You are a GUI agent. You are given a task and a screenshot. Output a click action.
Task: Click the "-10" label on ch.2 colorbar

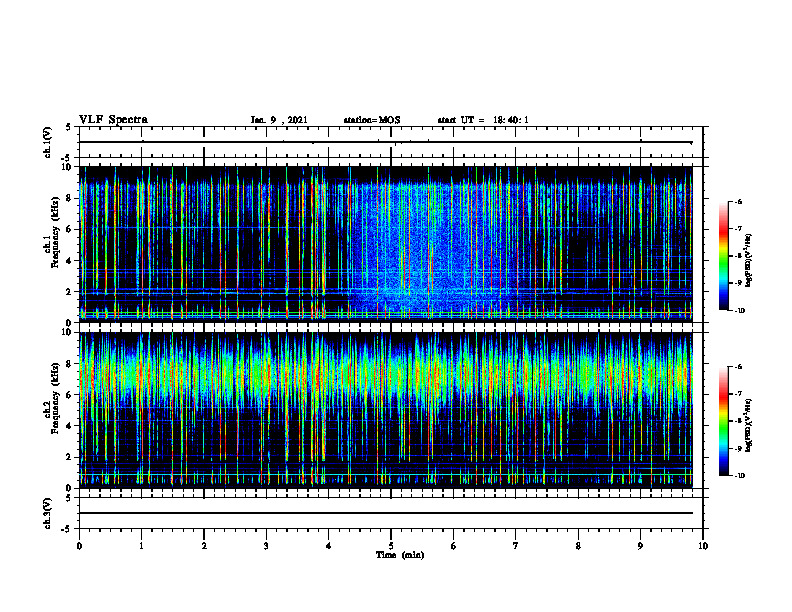click(739, 476)
